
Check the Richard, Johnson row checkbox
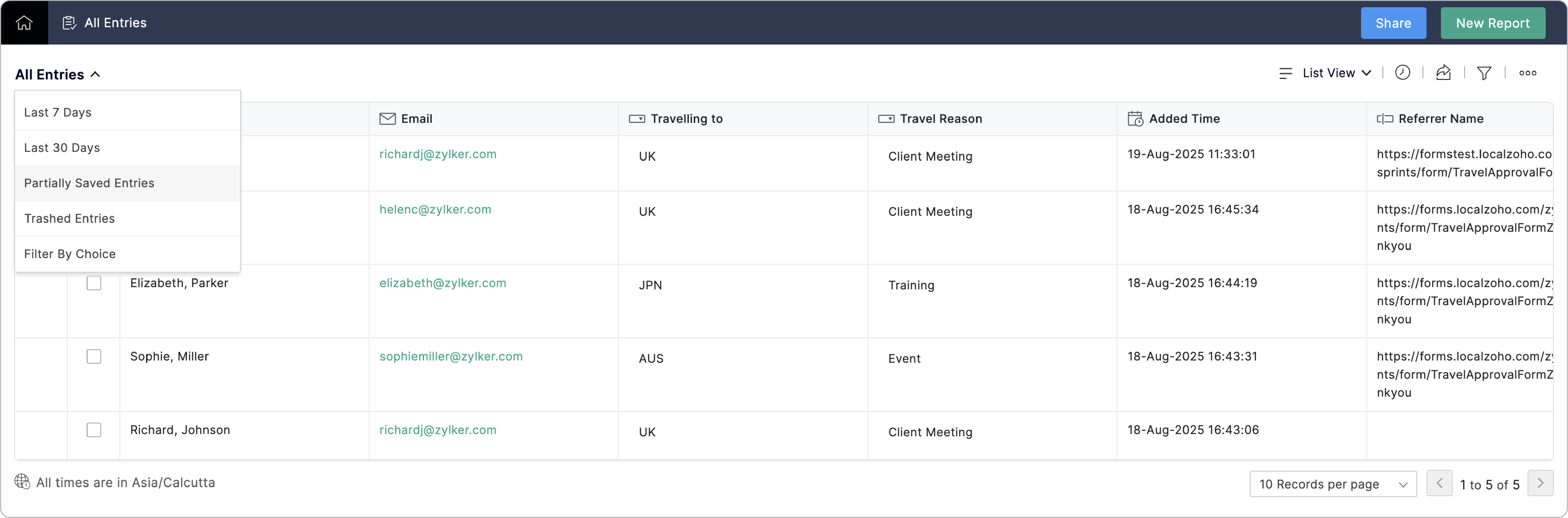pos(94,430)
